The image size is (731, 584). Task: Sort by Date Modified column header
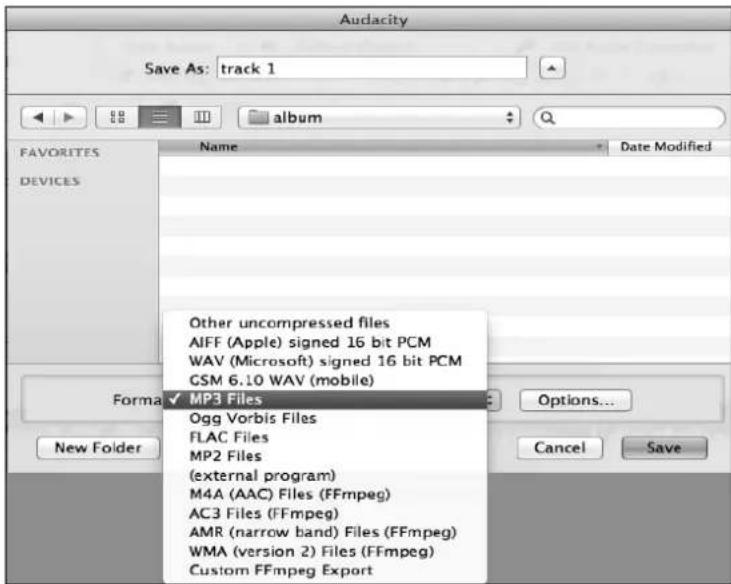[x=669, y=147]
